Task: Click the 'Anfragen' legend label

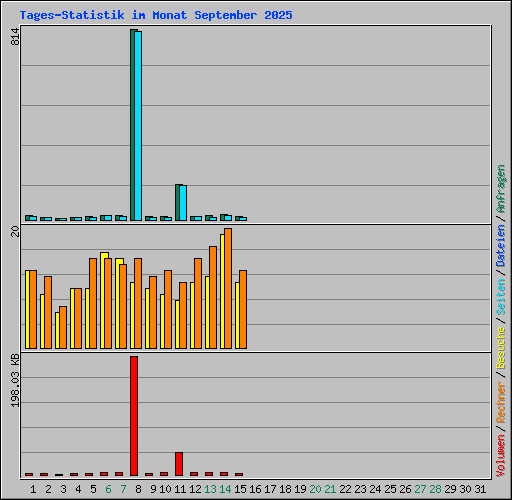Action: pos(501,189)
